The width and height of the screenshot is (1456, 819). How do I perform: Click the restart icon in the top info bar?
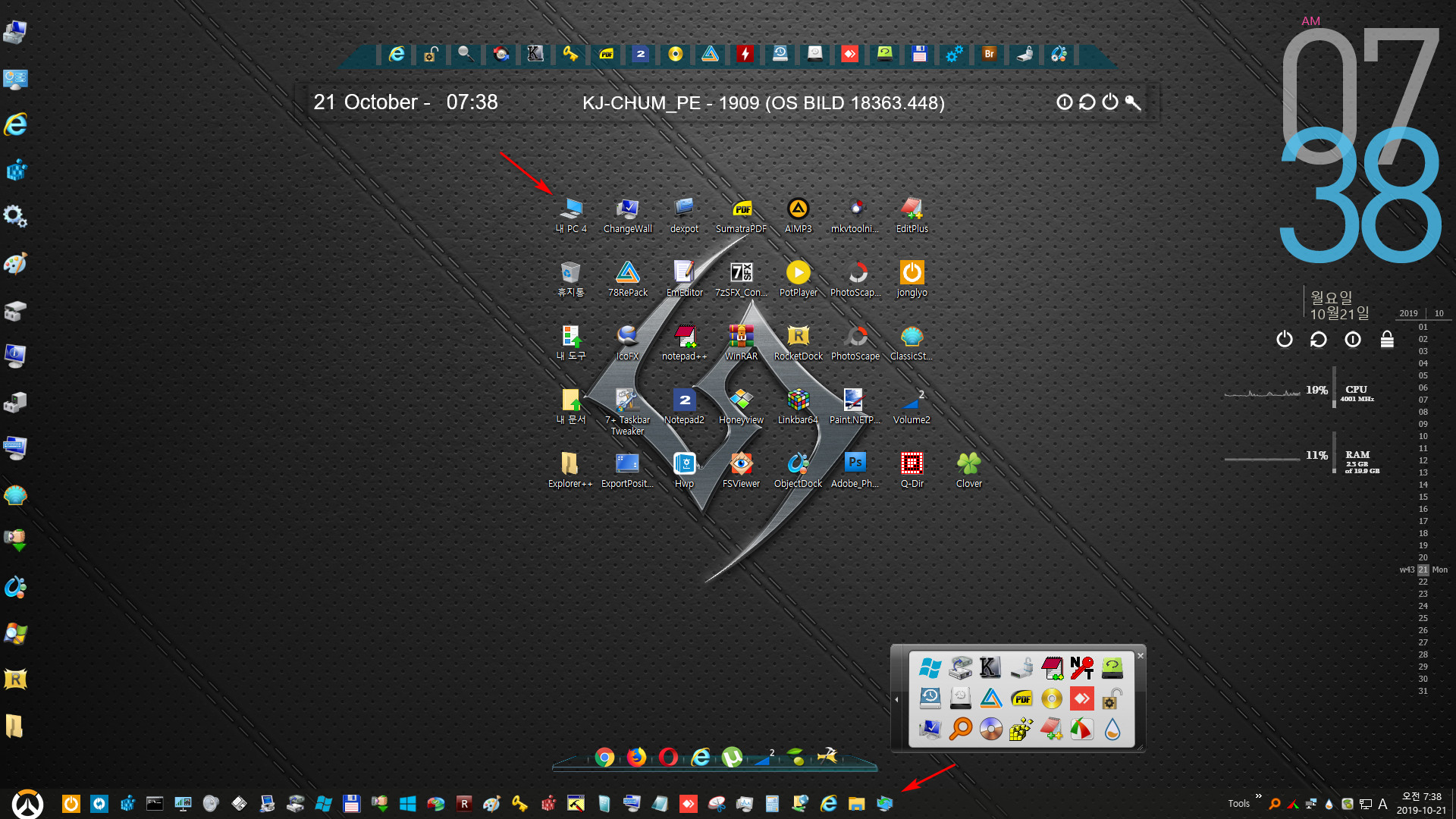[1087, 102]
